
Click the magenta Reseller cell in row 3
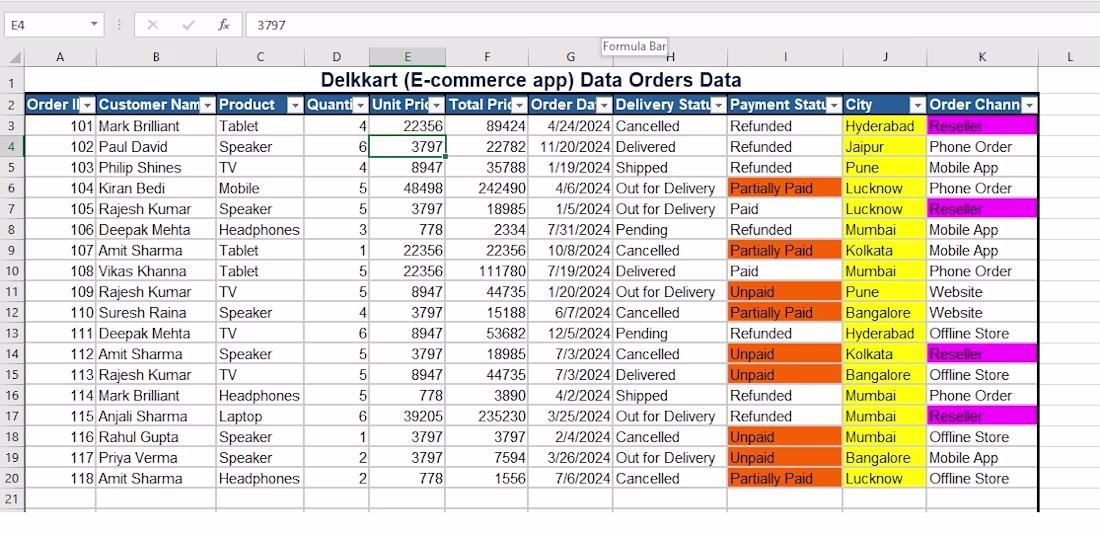tap(982, 126)
